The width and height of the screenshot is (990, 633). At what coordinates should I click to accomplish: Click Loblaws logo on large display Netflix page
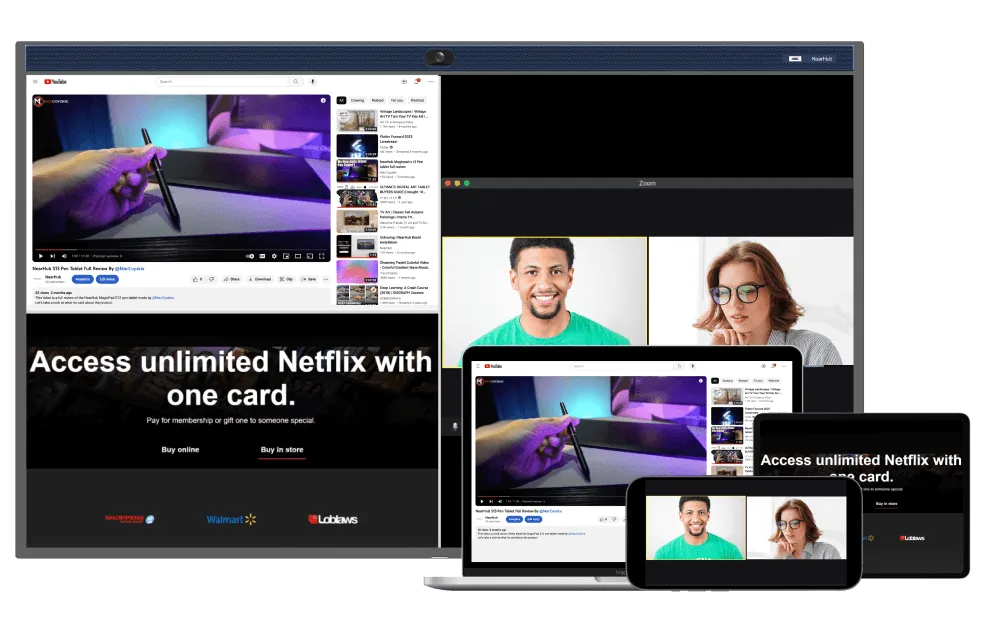click(x=333, y=519)
